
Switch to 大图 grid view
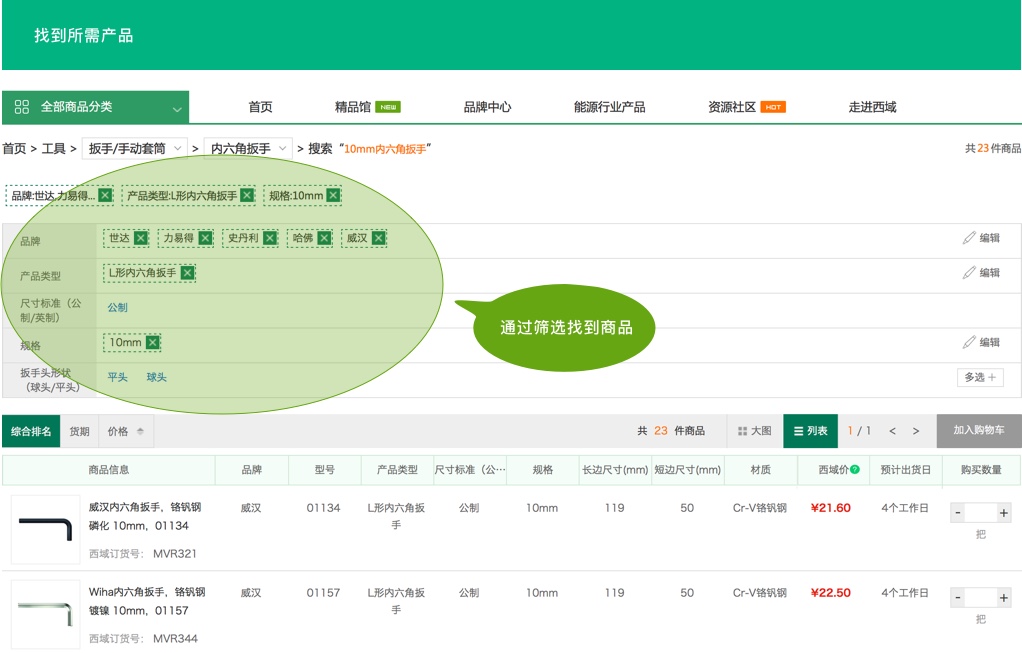point(755,431)
